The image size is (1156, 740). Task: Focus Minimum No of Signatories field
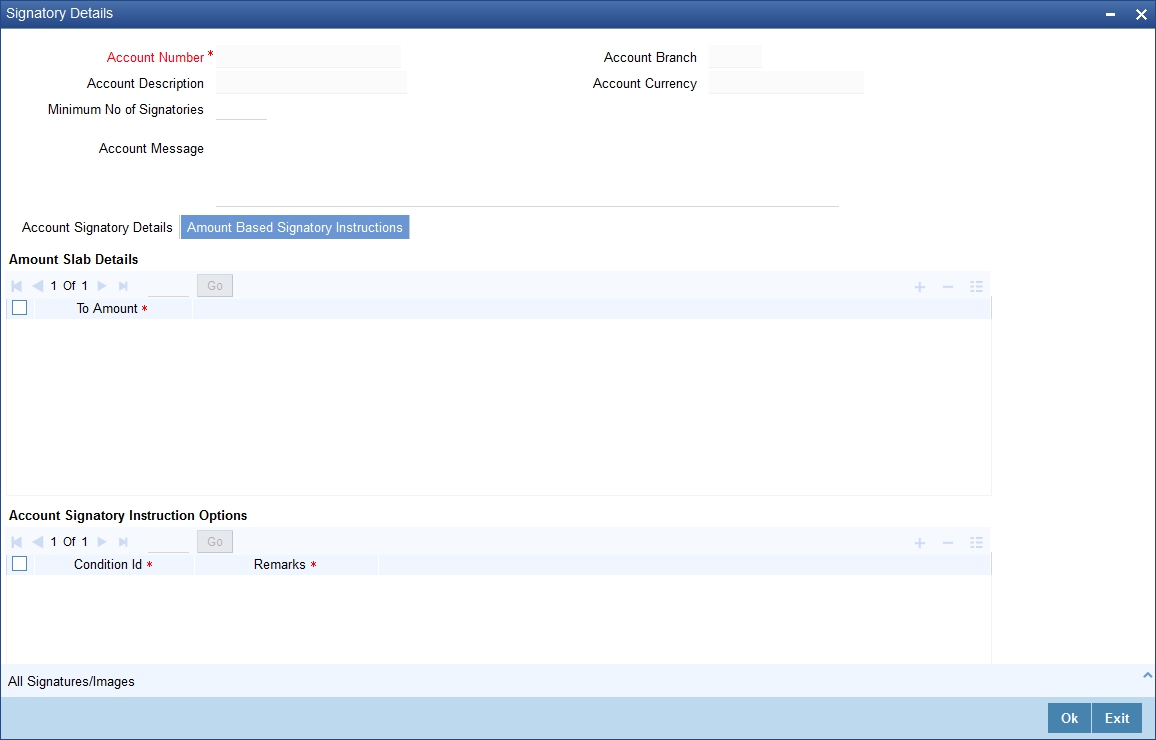(241, 109)
